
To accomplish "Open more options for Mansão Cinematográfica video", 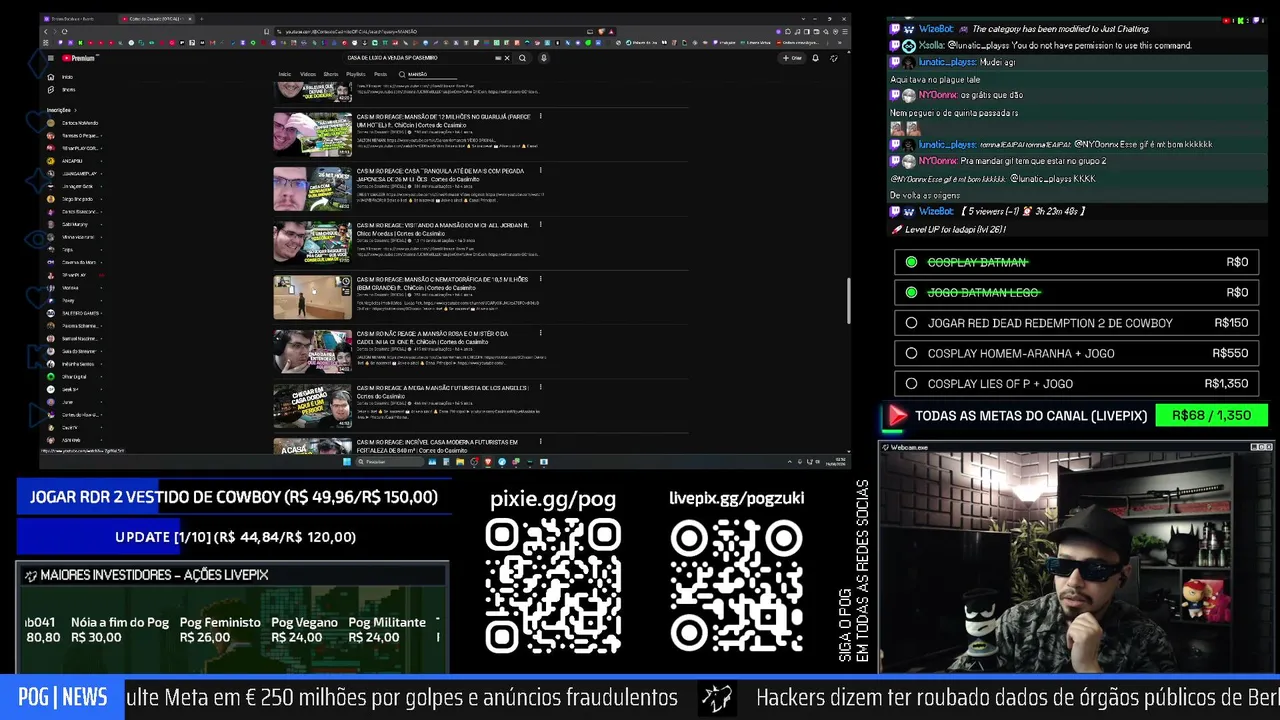I will (x=540, y=279).
